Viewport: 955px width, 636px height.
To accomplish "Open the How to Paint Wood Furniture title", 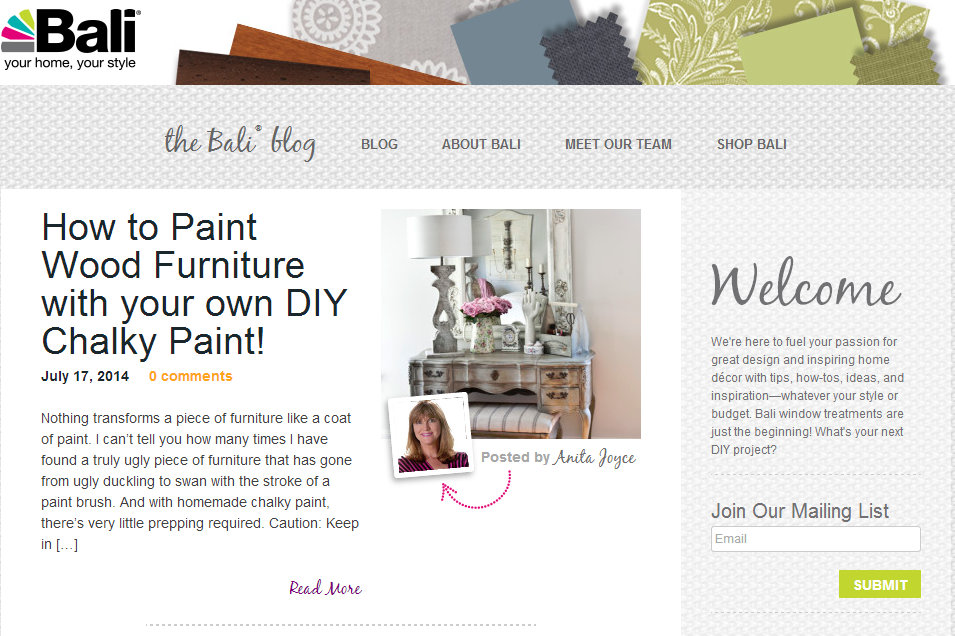I will (x=194, y=284).
